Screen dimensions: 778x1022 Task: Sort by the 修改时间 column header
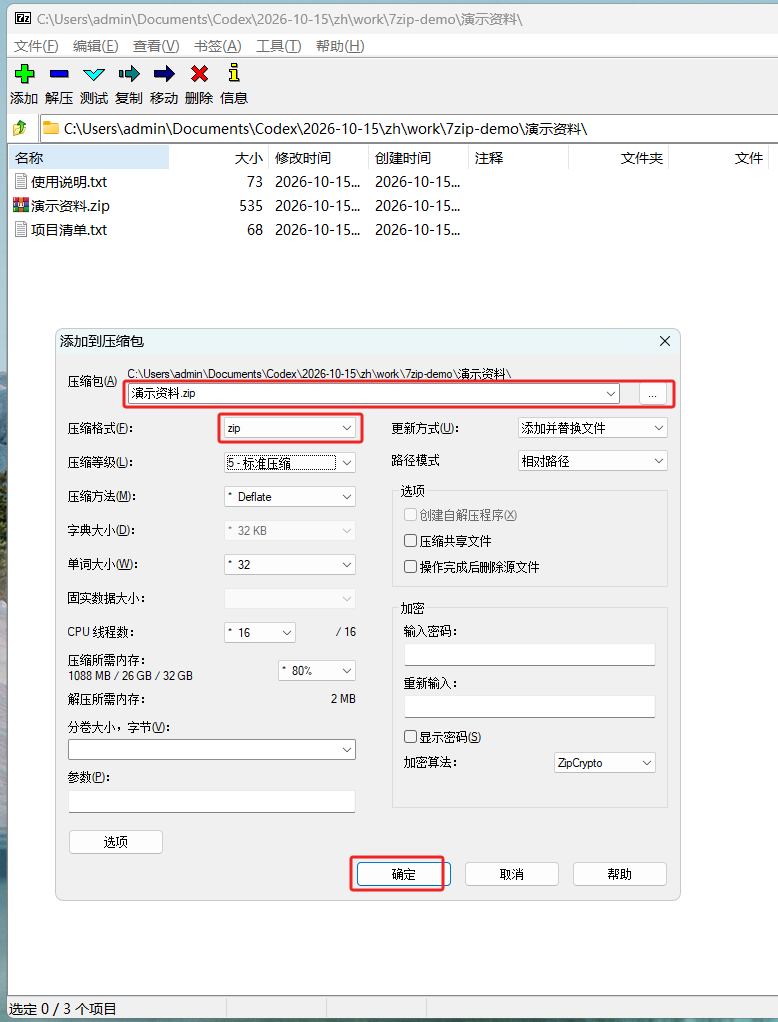319,158
